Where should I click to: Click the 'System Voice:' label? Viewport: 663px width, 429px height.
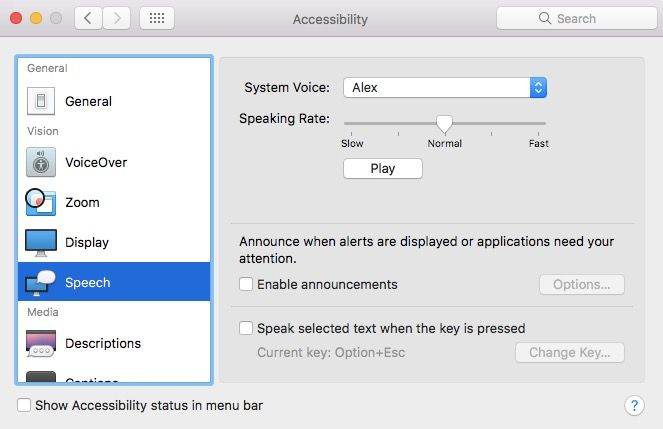[287, 87]
